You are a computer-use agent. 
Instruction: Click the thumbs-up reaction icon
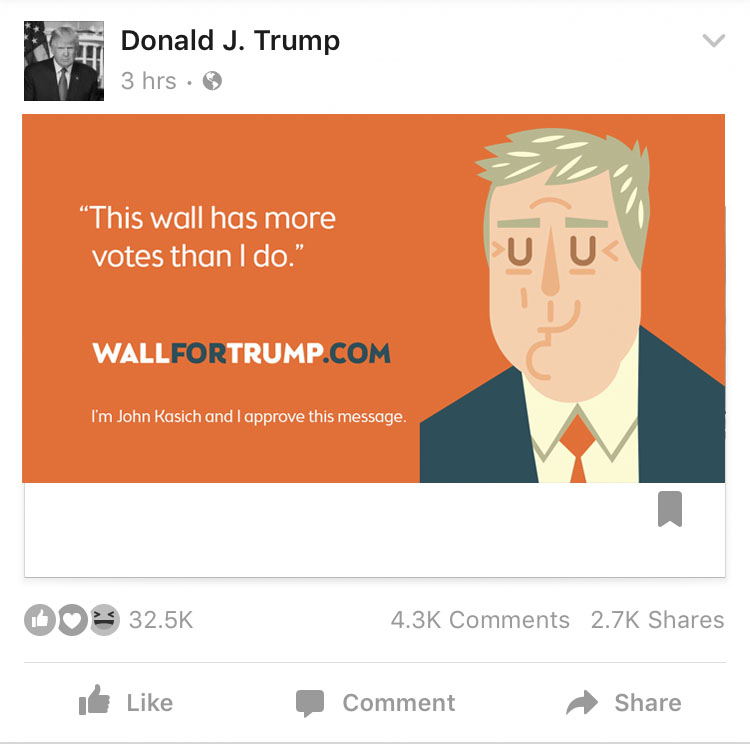tap(40, 620)
